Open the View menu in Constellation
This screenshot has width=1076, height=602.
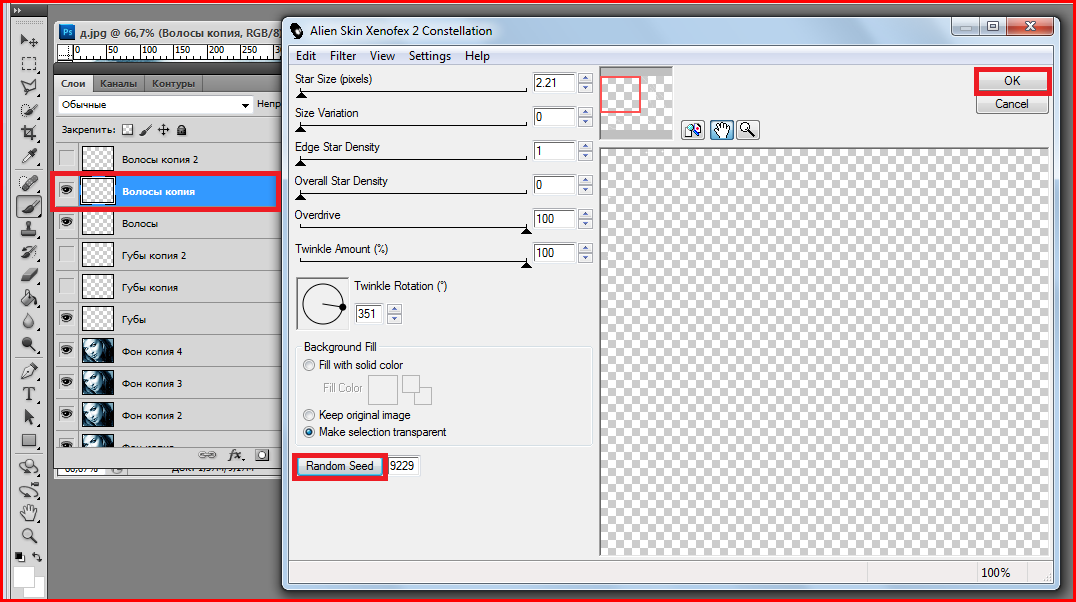click(x=382, y=56)
